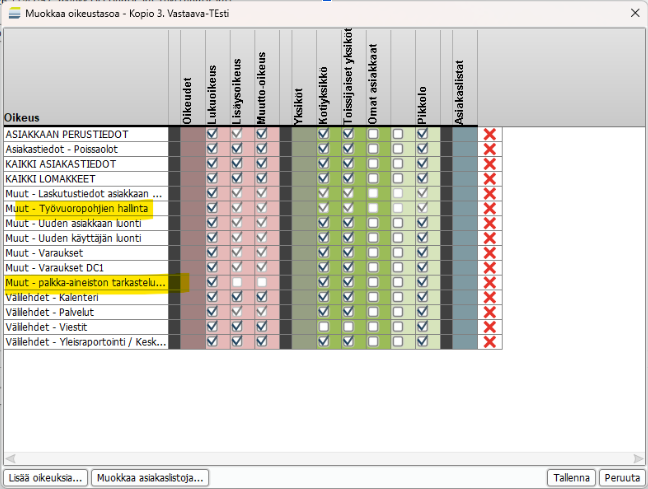The height and width of the screenshot is (489, 648).
Task: Click red X for KAIKKI ASIAKASTIEDOT row
Action: coord(490,164)
